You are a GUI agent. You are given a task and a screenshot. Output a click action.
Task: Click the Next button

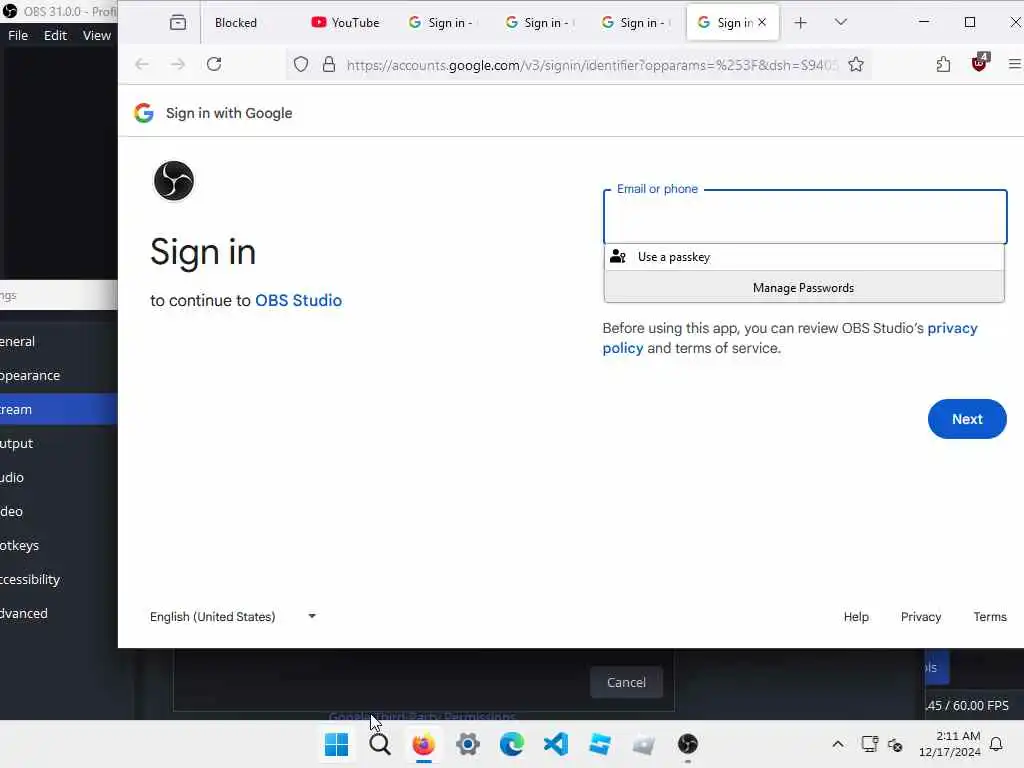pos(967,419)
